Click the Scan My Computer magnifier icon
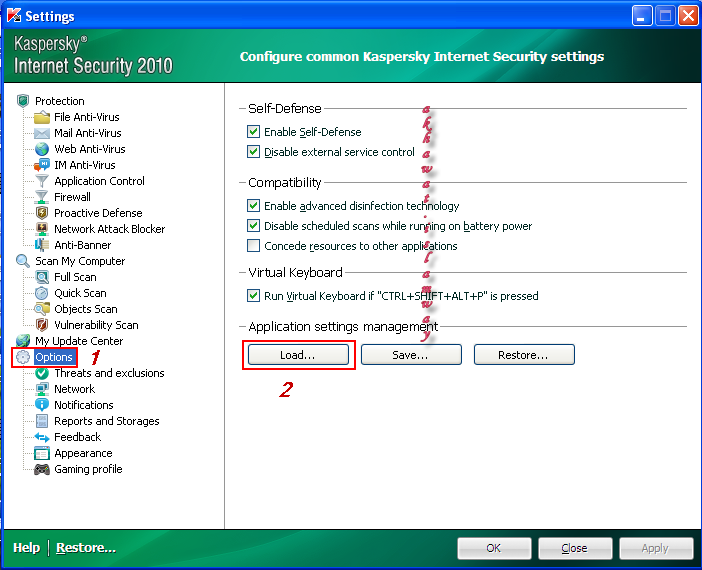 23,261
